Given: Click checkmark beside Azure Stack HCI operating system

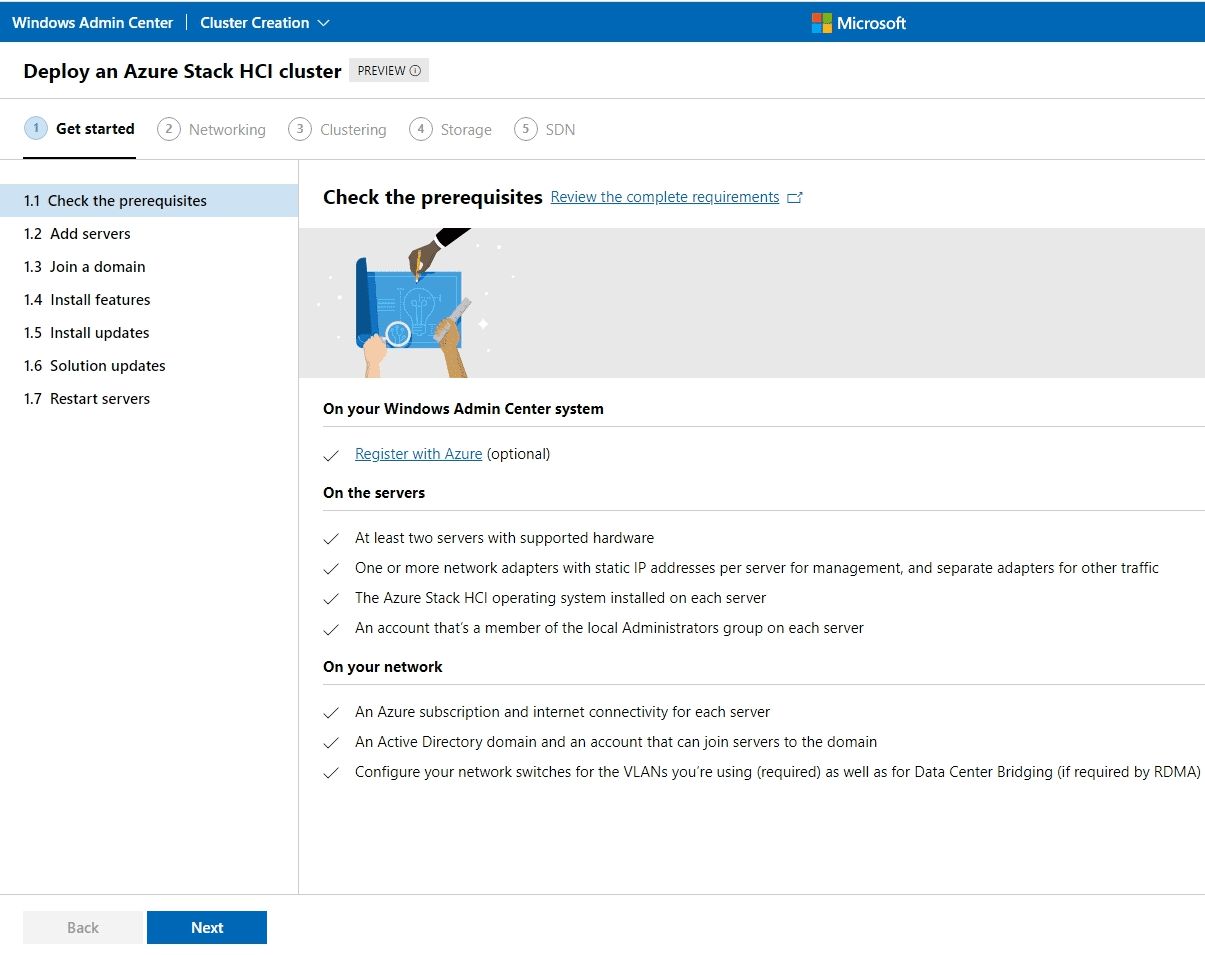Looking at the screenshot, I should pyautogui.click(x=331, y=599).
